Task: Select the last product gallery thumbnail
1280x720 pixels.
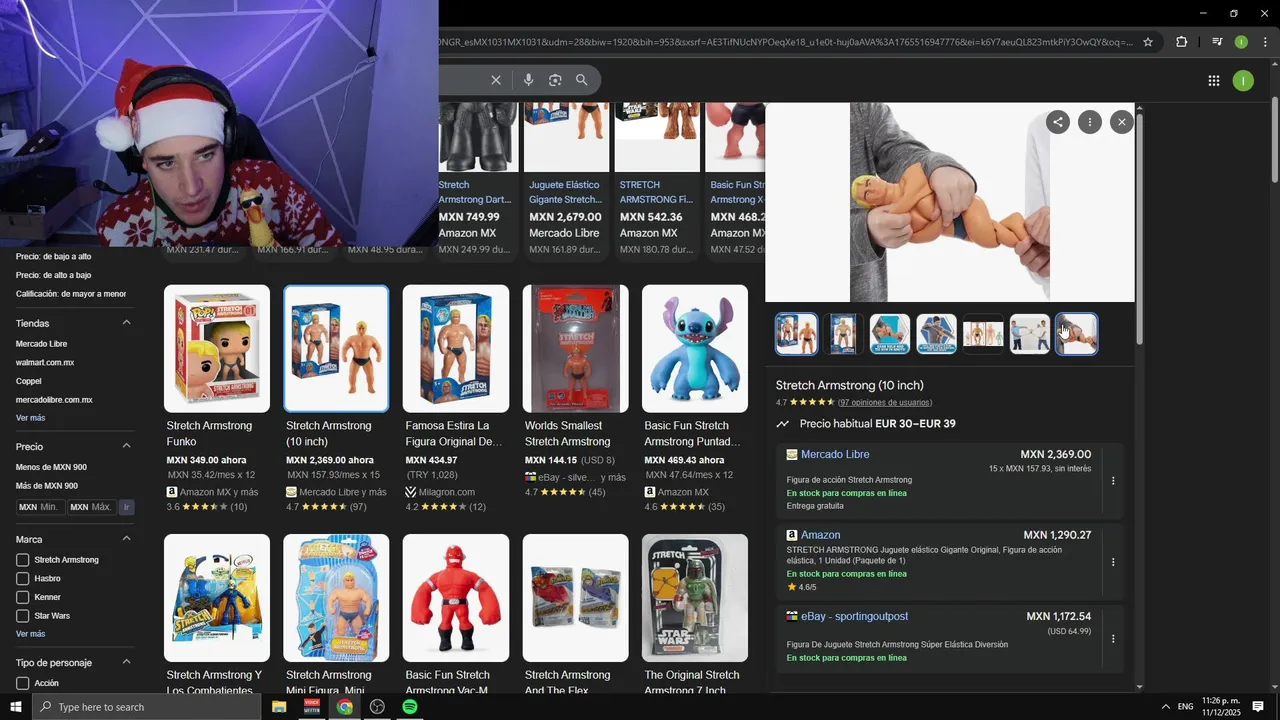Action: point(1076,334)
